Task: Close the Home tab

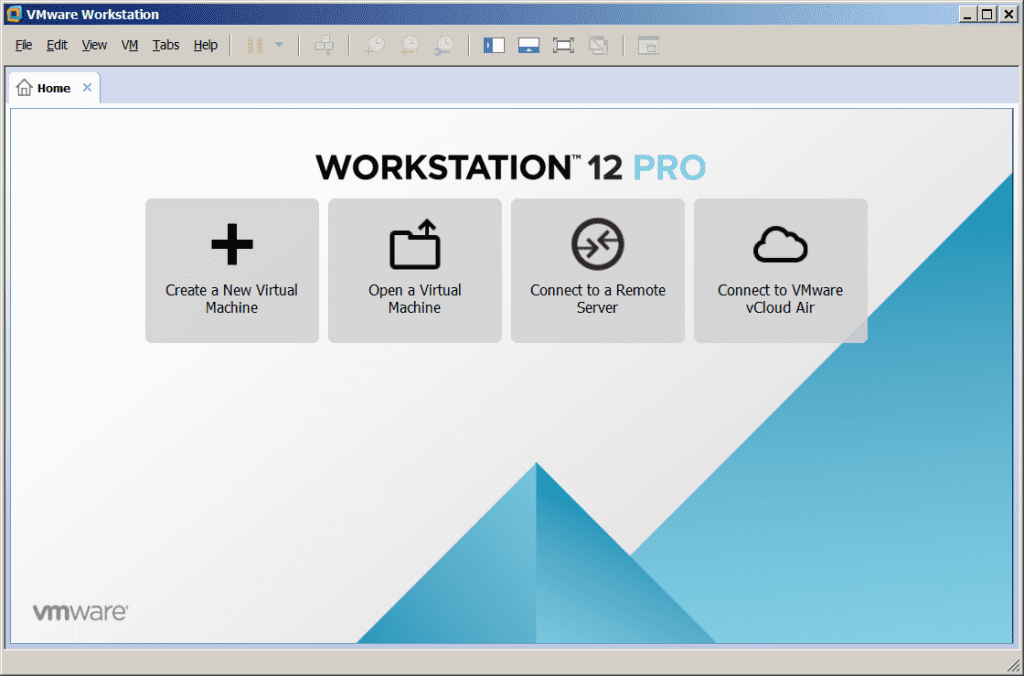Action: point(87,88)
